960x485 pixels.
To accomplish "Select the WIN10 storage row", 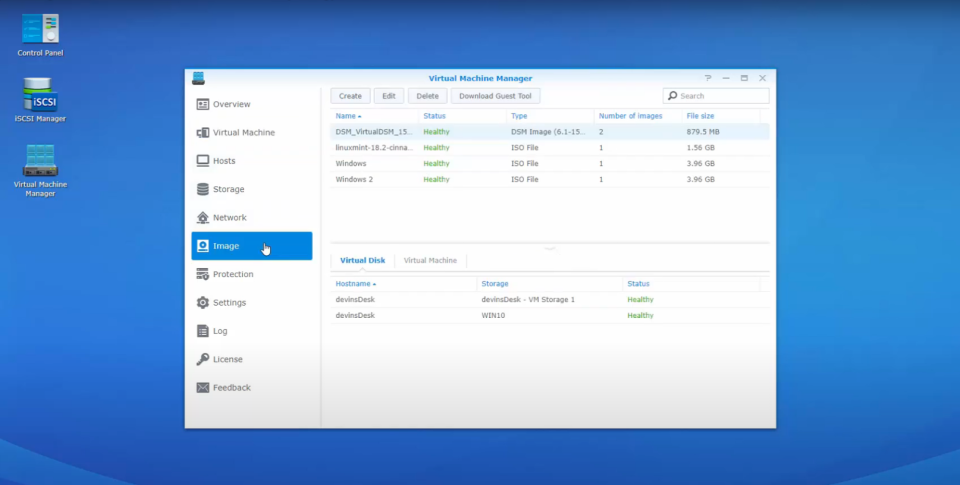I will pos(550,315).
